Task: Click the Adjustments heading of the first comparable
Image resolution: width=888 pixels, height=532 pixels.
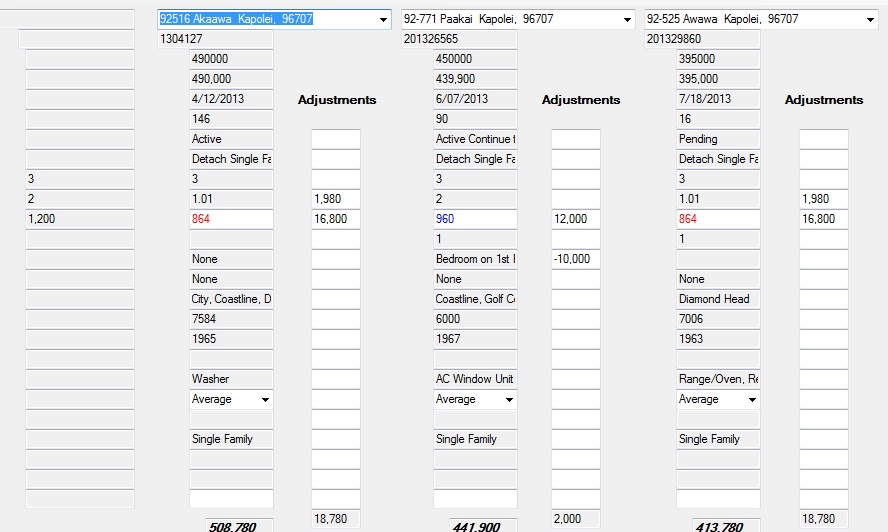Action: 337,100
